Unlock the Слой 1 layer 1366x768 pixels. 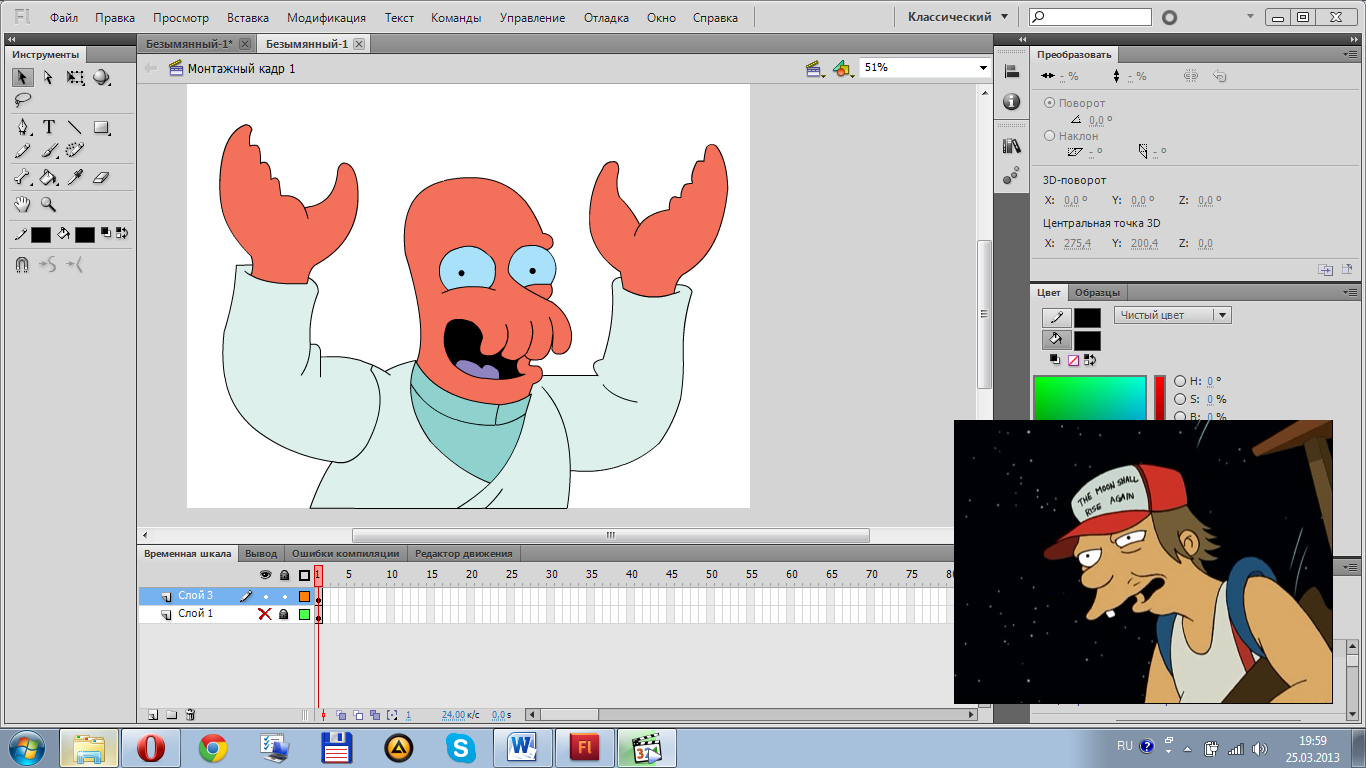click(x=284, y=614)
